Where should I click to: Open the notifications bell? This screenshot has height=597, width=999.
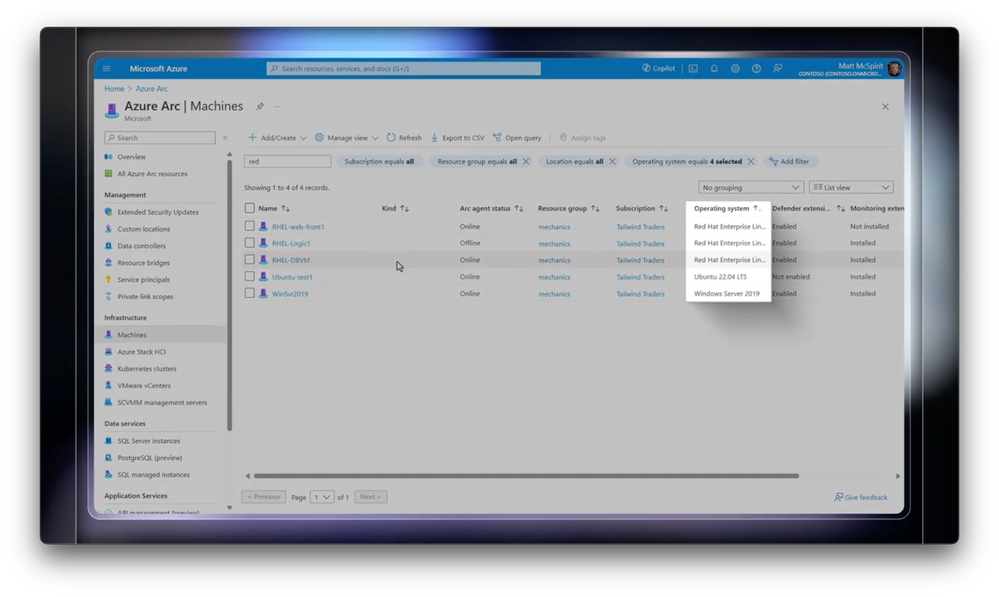(x=714, y=68)
